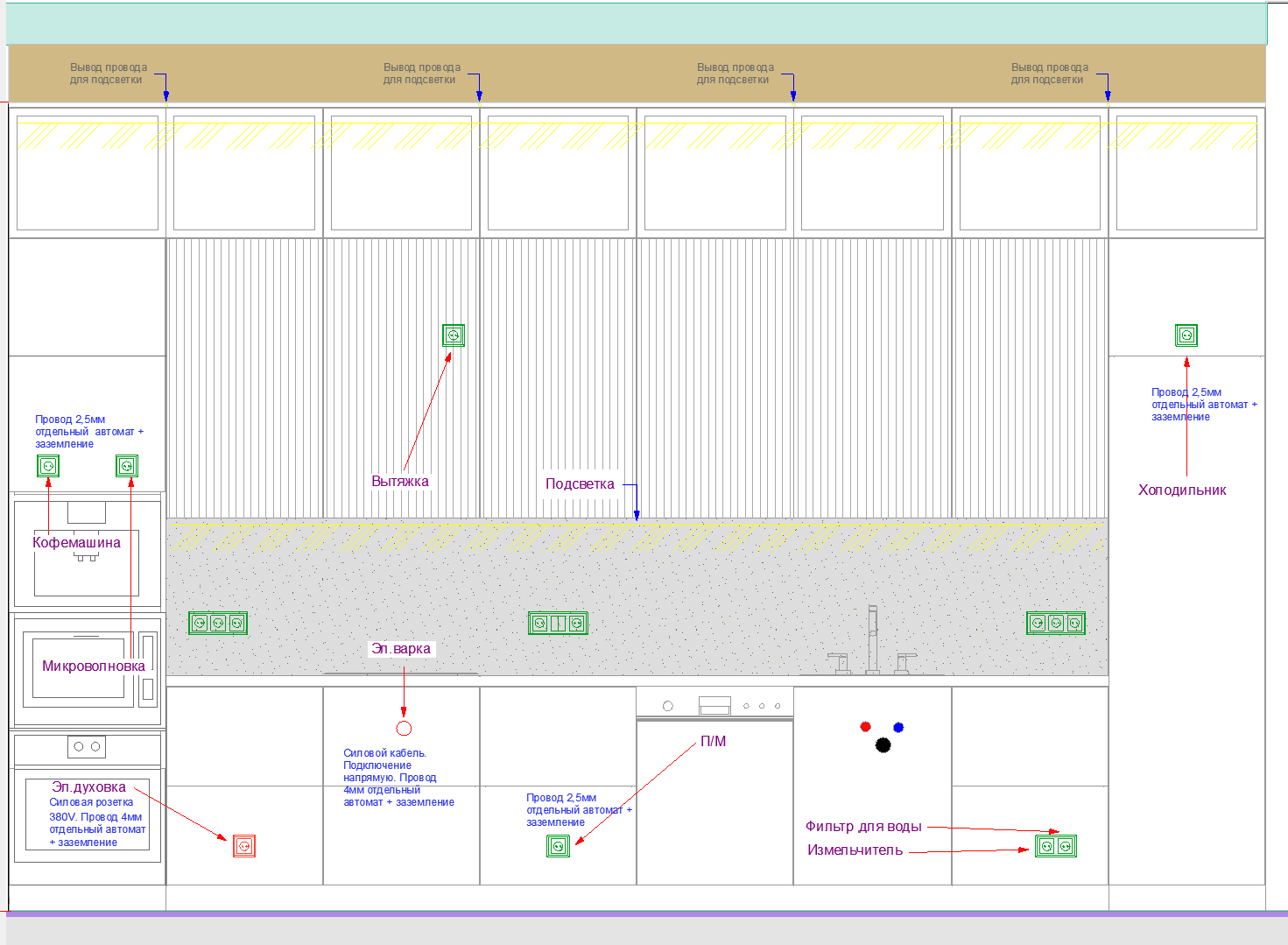Viewport: 1288px width, 945px height.
Task: Select the red circle cable outlet under Эл.варка
Action: (x=404, y=728)
